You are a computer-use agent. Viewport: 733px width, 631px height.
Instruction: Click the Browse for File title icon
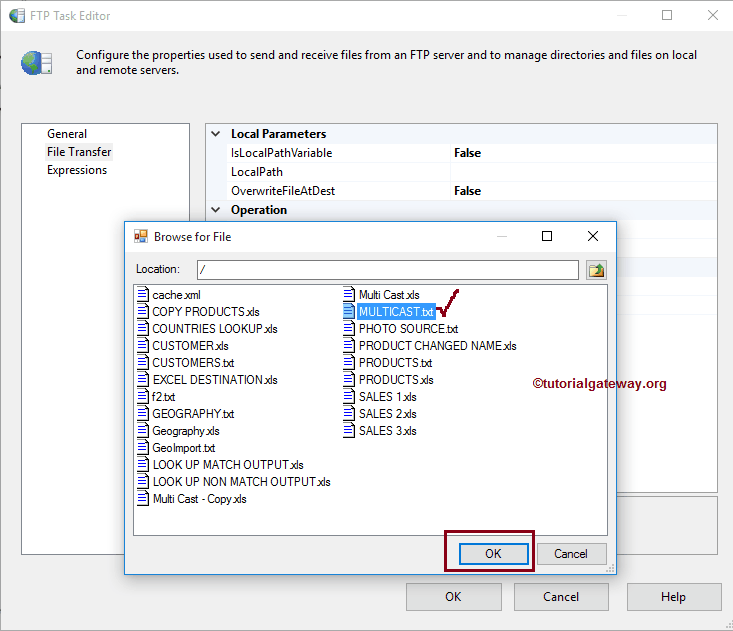141,237
